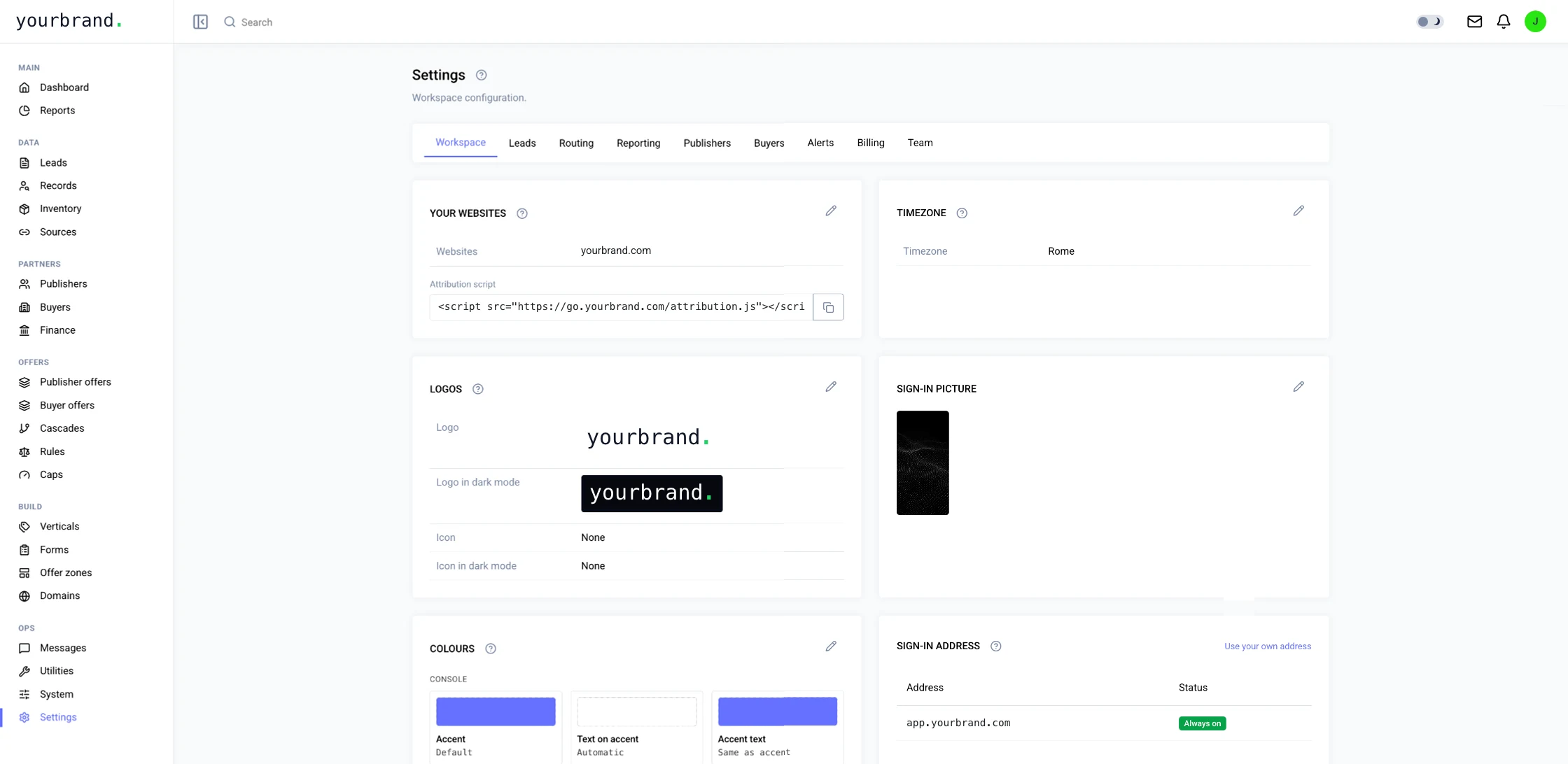Screen dimensions: 1568x764
Task: Click the Accent text colour swatch
Action: point(777,711)
